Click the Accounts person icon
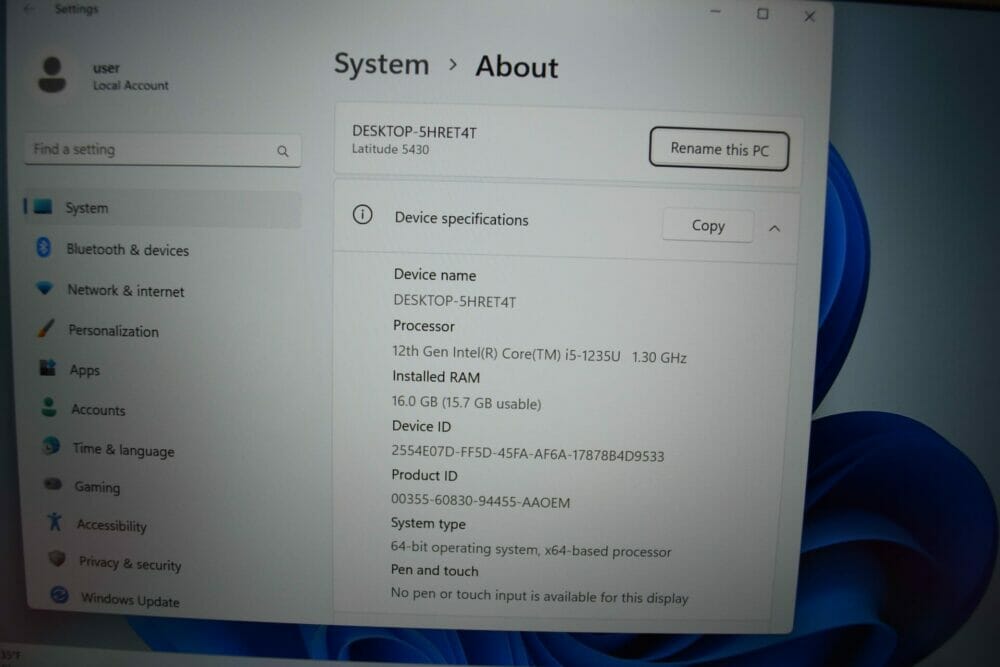This screenshot has width=1000, height=667. click(49, 407)
